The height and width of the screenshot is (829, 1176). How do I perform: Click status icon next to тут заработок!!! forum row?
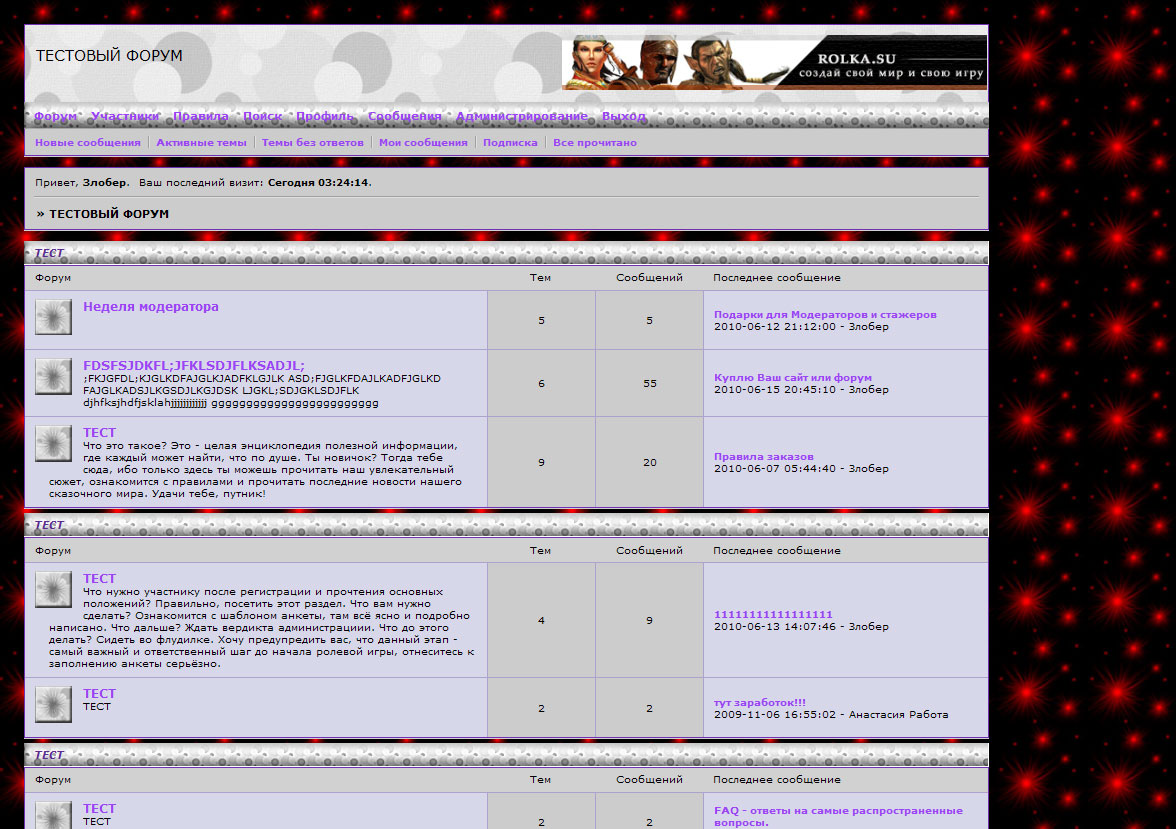(53, 704)
